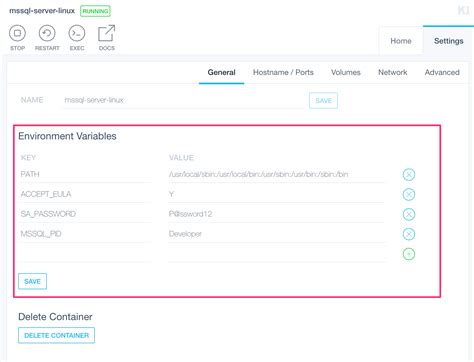Click the DELETE CONTAINER button
The image size is (474, 362).
(56, 335)
